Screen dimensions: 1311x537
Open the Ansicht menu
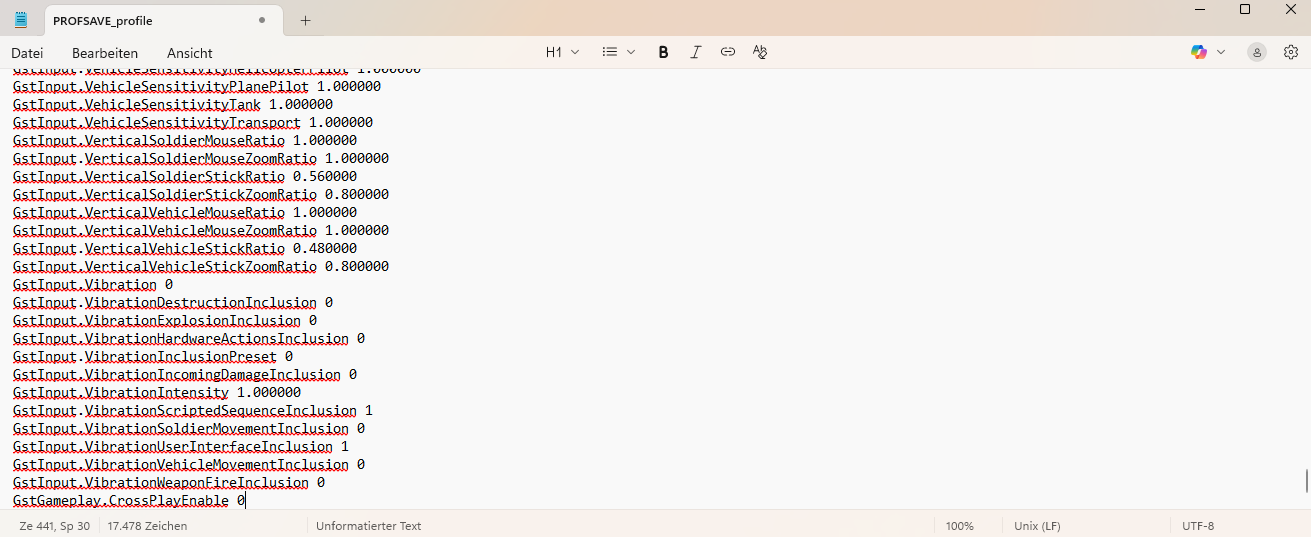pyautogui.click(x=189, y=53)
